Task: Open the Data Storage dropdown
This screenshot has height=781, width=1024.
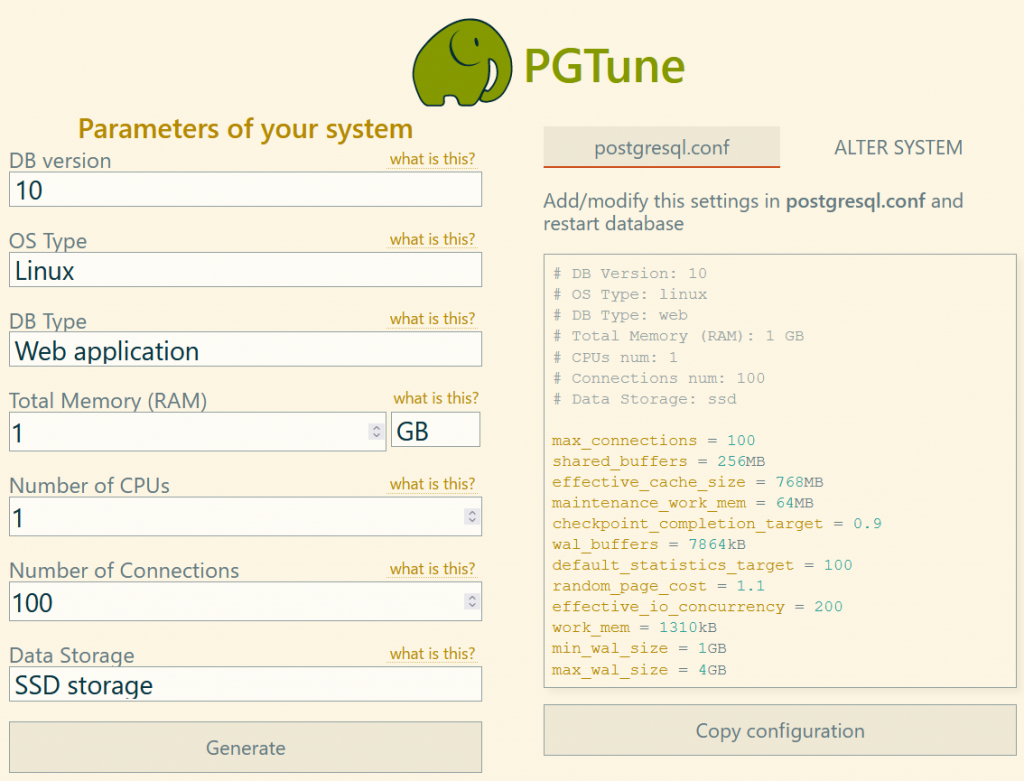Action: click(x=245, y=685)
